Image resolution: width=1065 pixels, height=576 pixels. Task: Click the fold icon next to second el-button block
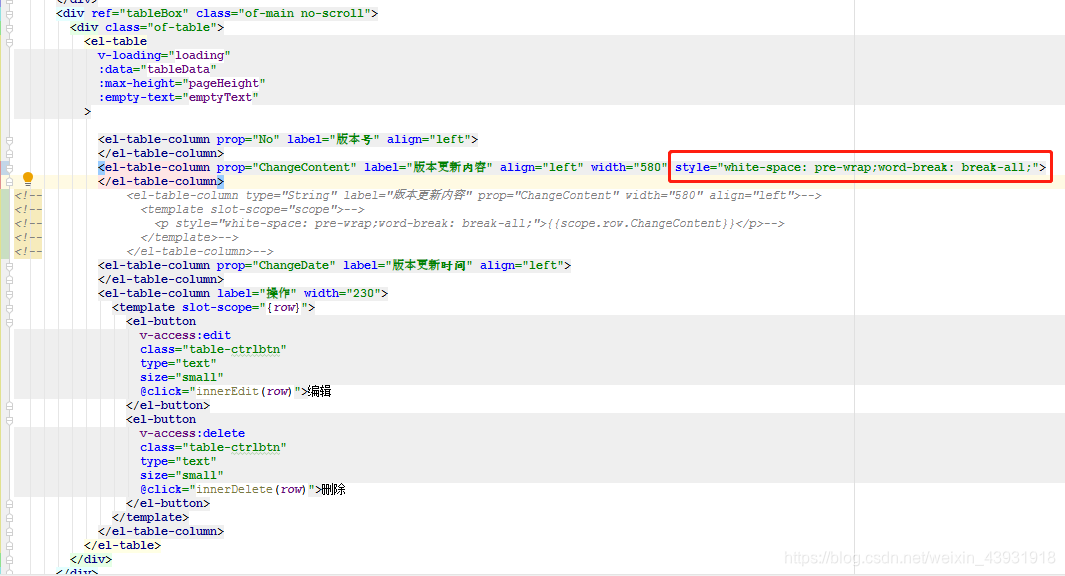(8, 419)
